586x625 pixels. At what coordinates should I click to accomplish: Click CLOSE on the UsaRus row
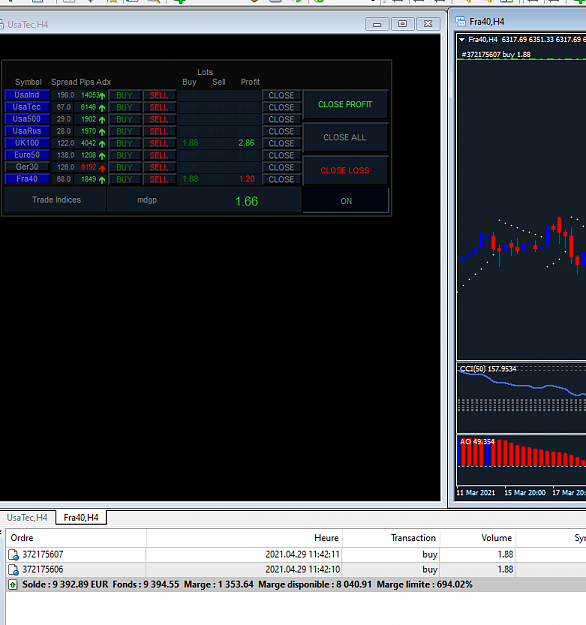[x=281, y=131]
